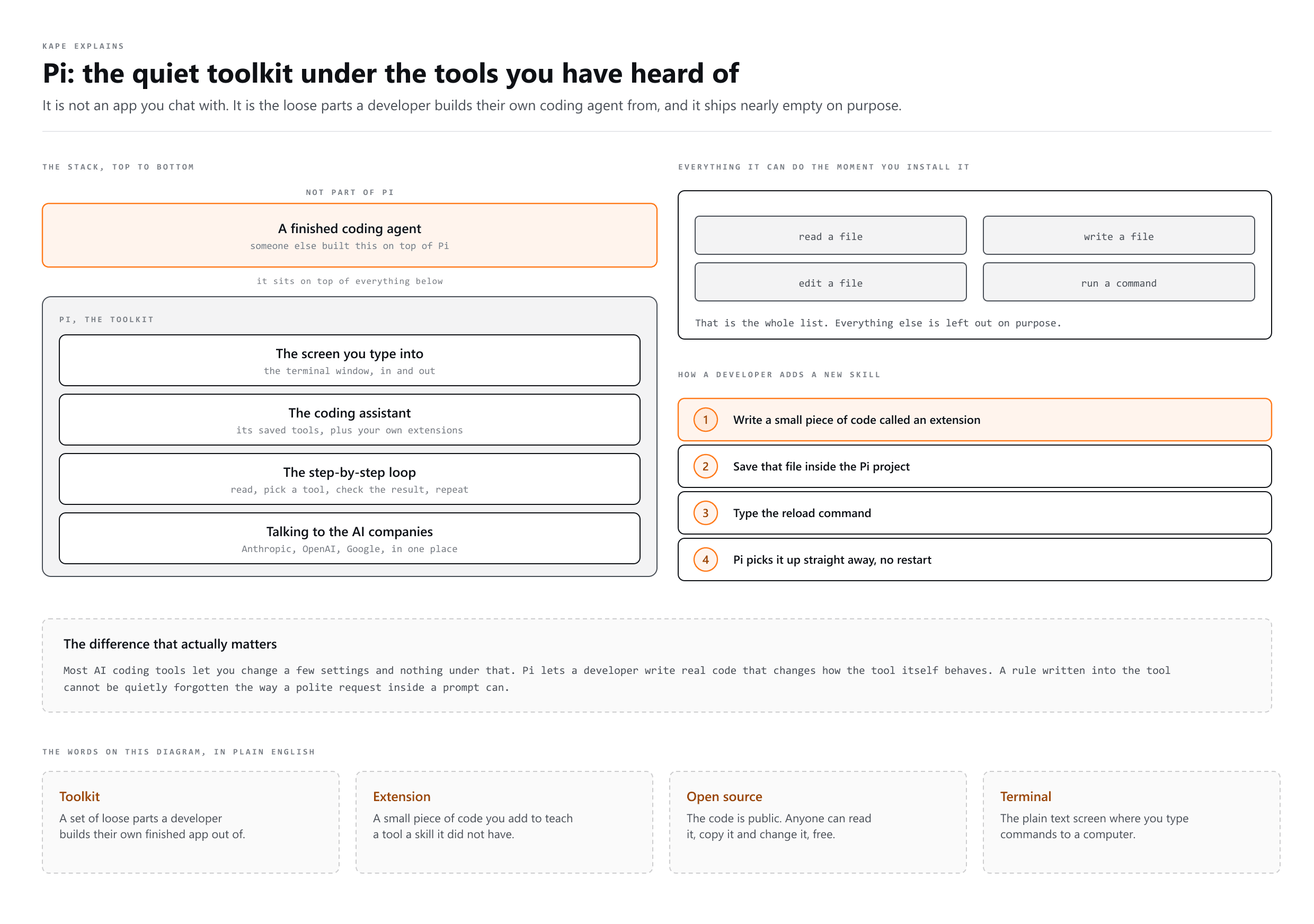Click the Terminal glossary card heading
The image size is (1314, 924).
[x=1026, y=796]
